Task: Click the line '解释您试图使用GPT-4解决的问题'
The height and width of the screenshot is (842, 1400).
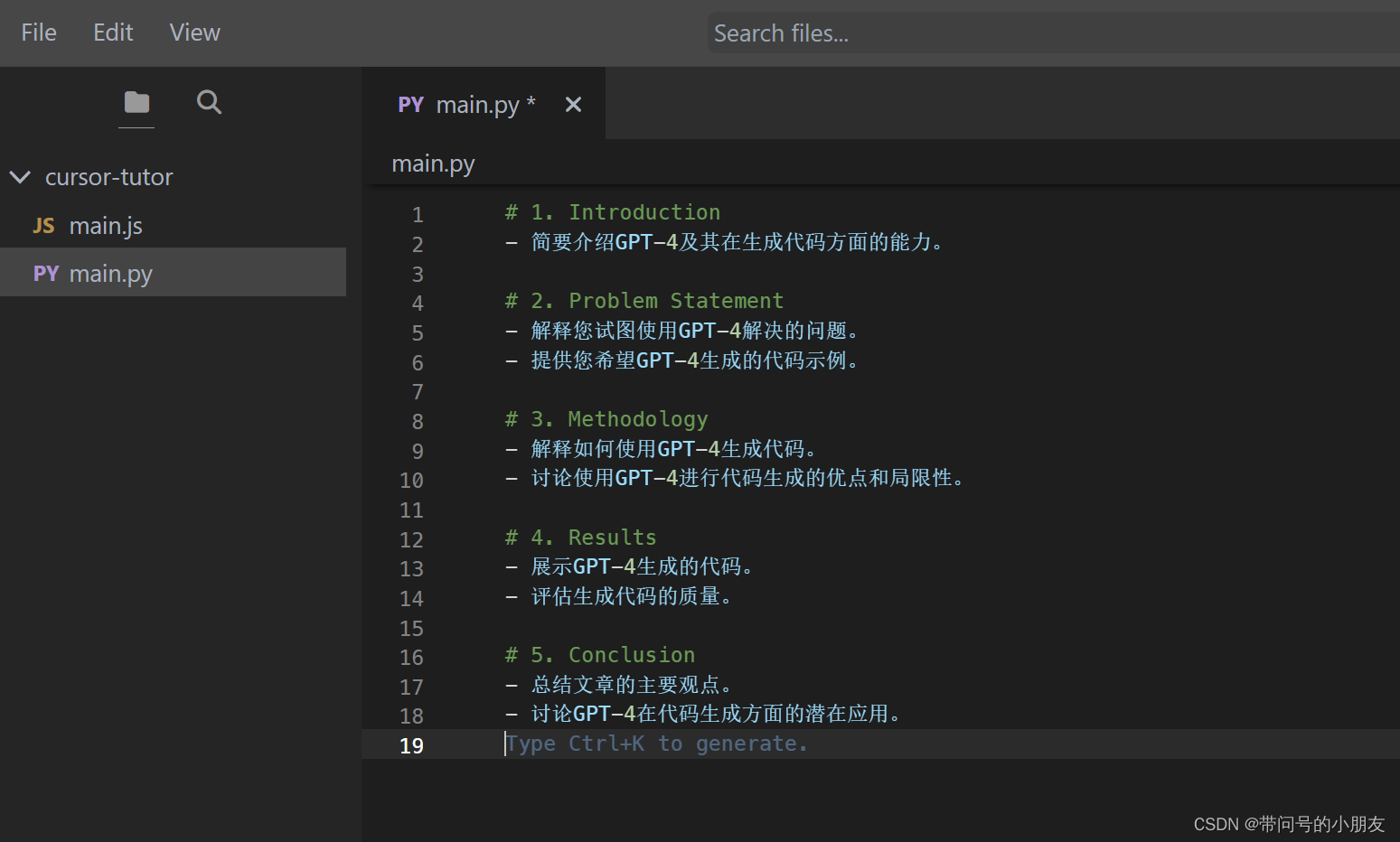Action: [x=681, y=331]
